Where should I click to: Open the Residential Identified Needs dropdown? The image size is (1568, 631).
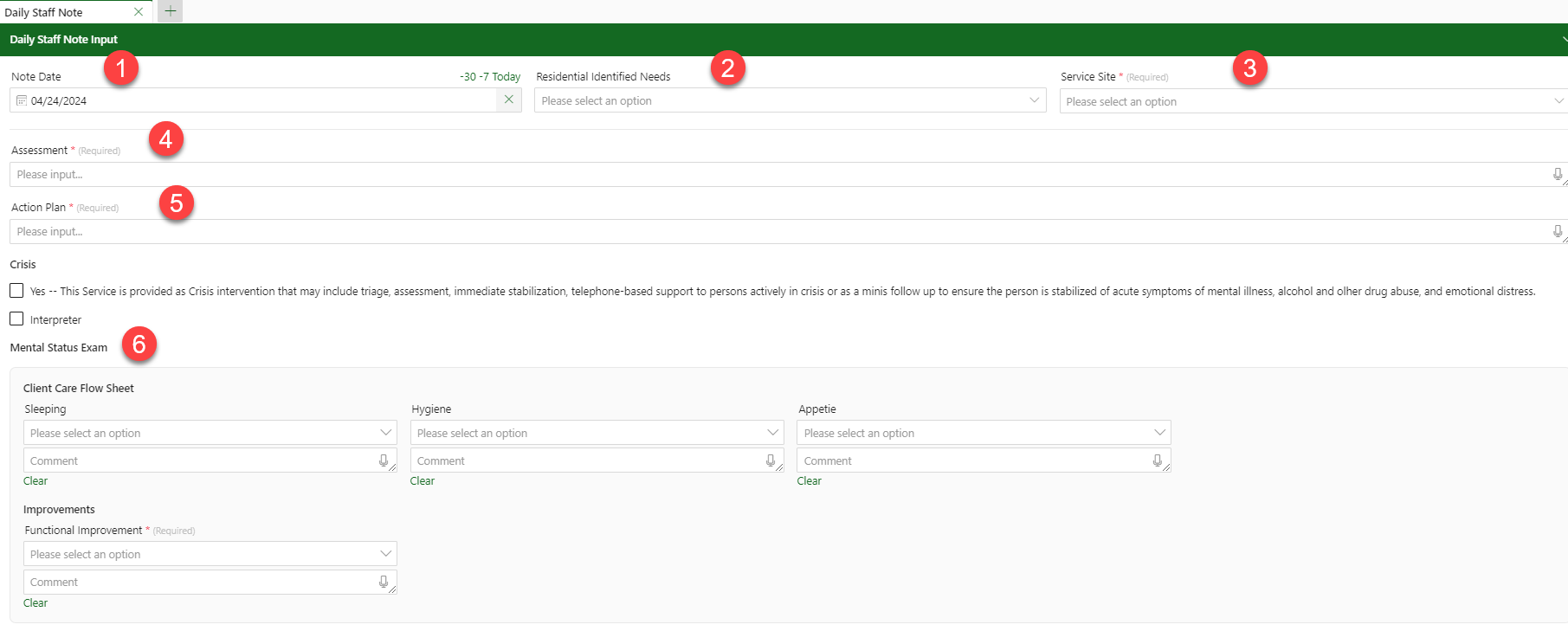[x=790, y=100]
